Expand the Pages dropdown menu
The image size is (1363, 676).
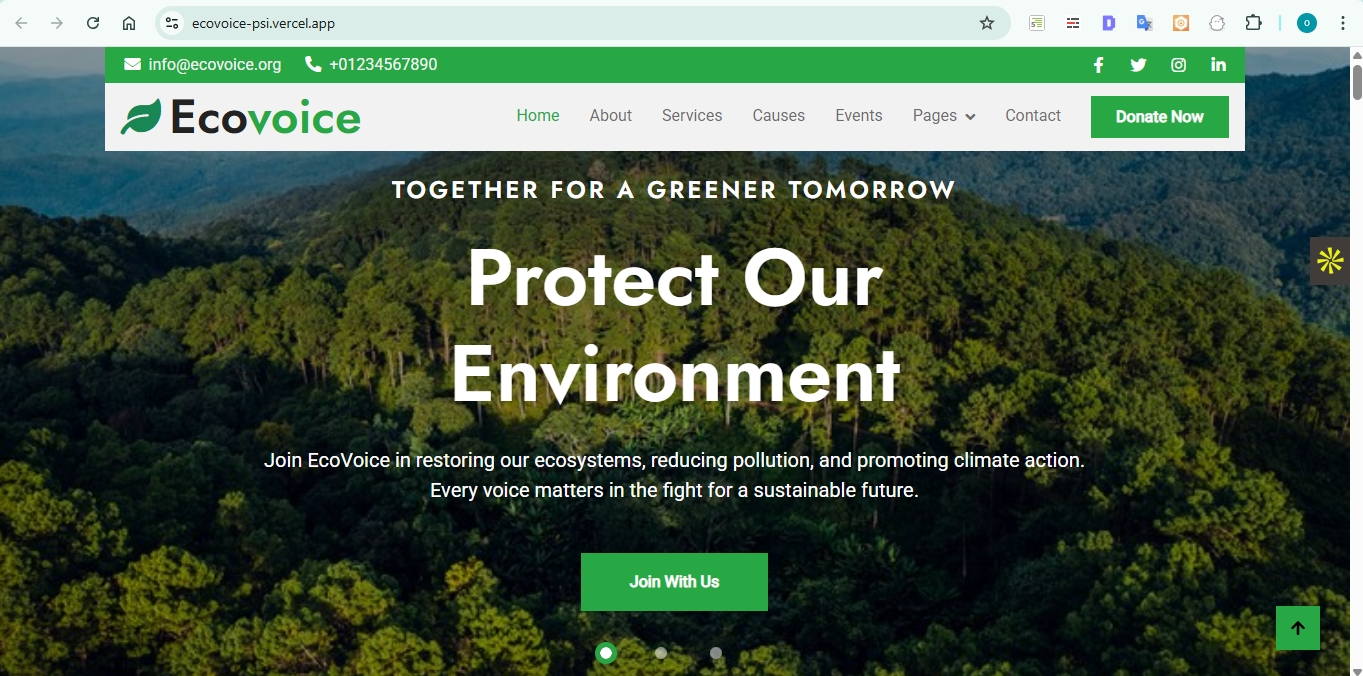pos(944,116)
